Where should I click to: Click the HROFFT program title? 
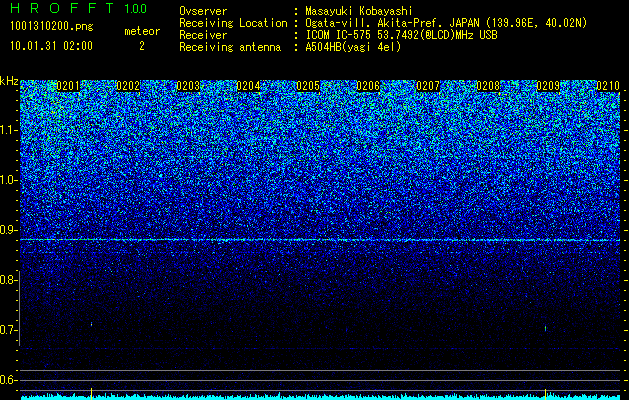(x=62, y=8)
